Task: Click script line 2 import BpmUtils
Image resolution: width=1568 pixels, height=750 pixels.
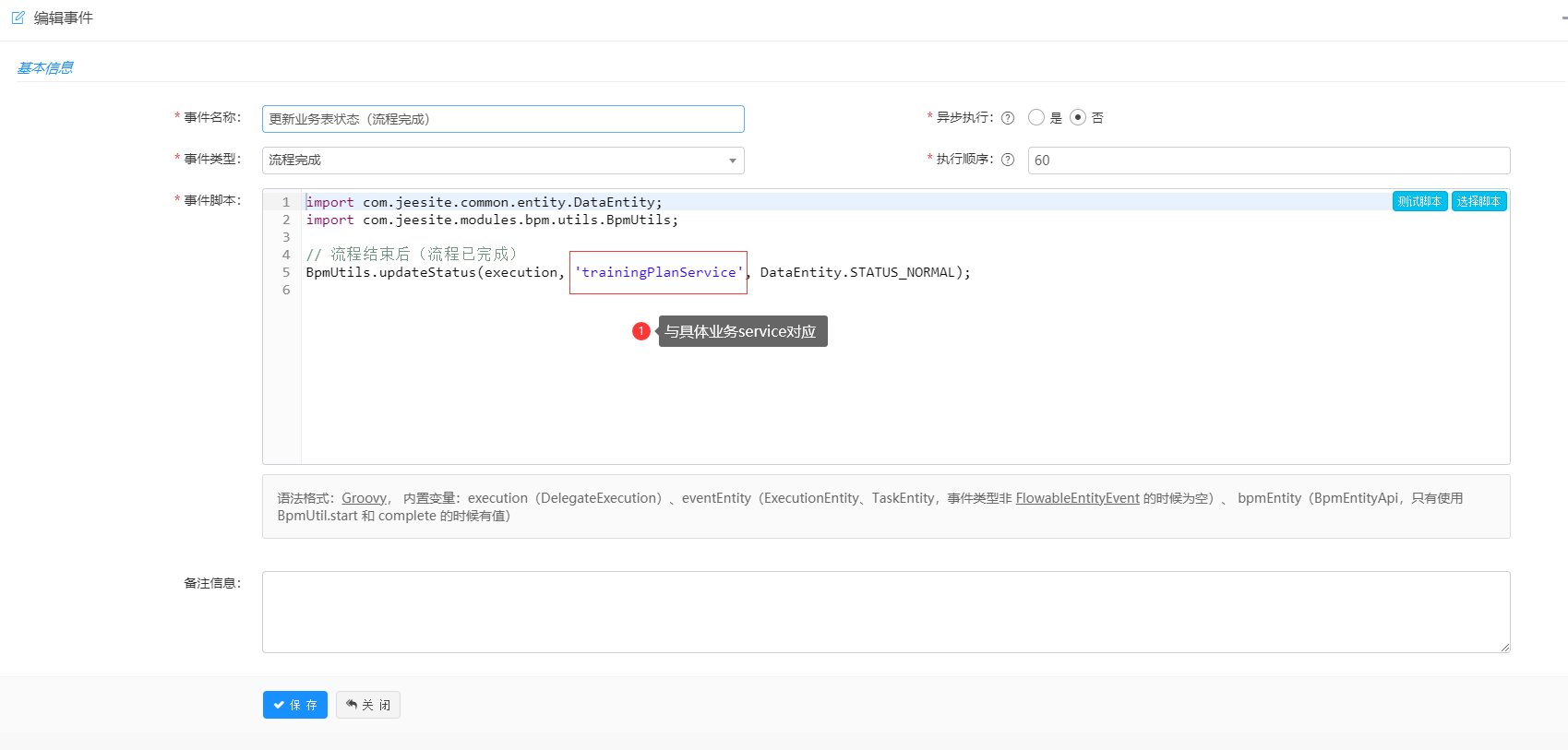Action: (492, 220)
